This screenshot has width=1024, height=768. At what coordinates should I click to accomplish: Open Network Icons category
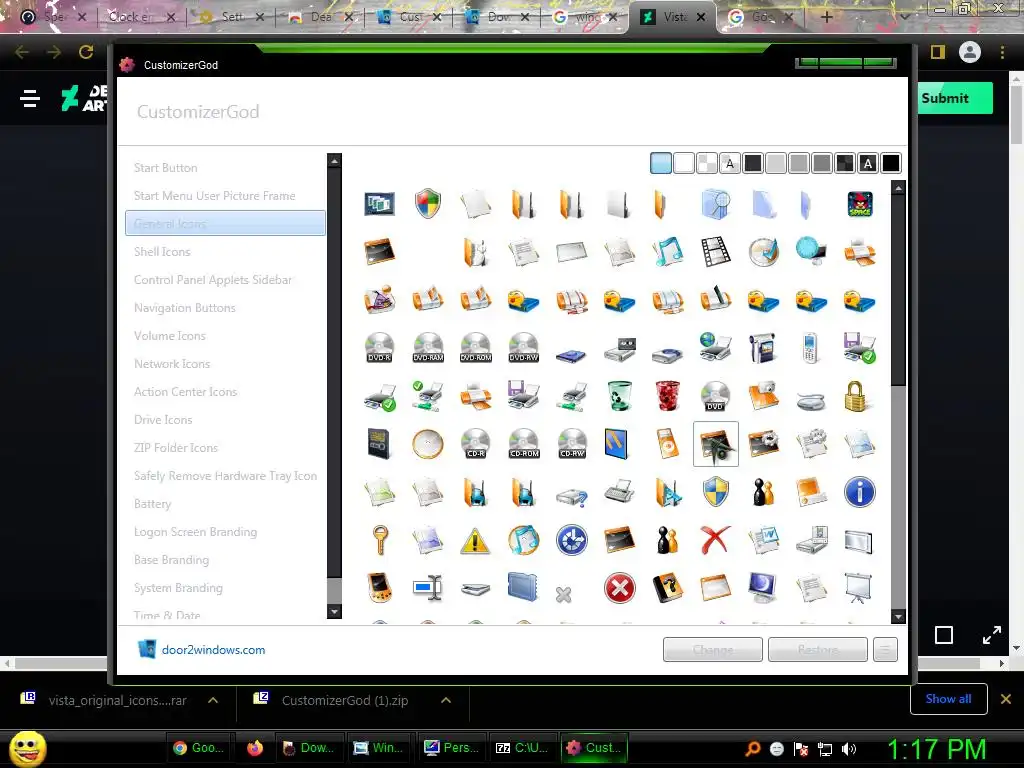(x=172, y=364)
